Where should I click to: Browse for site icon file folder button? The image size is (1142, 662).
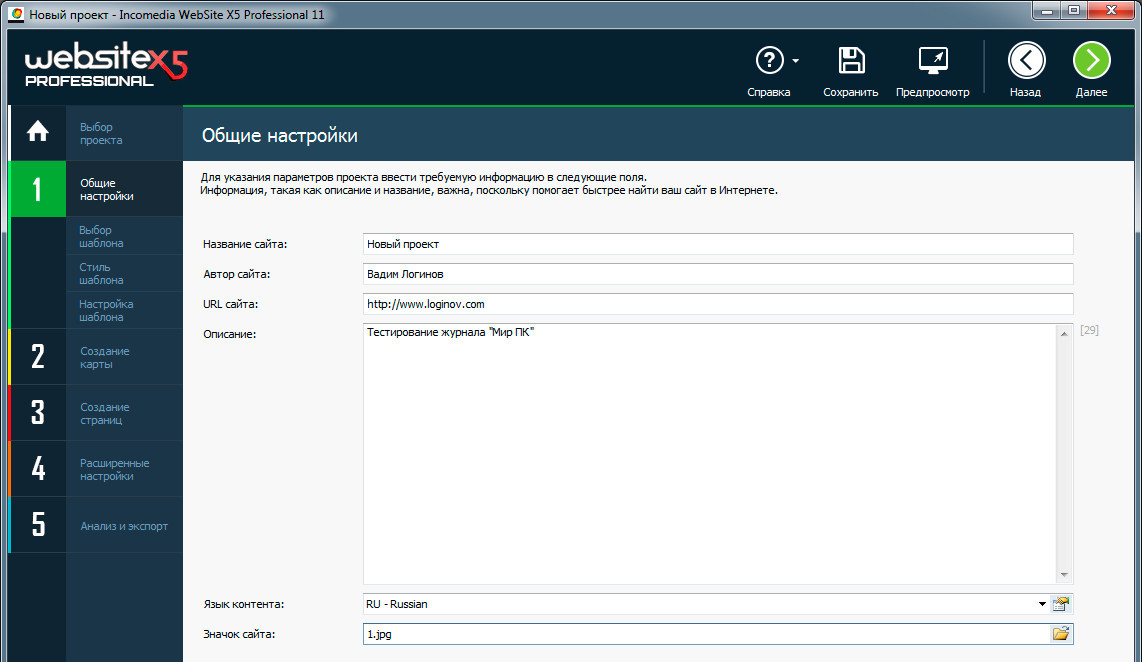[x=1061, y=634]
